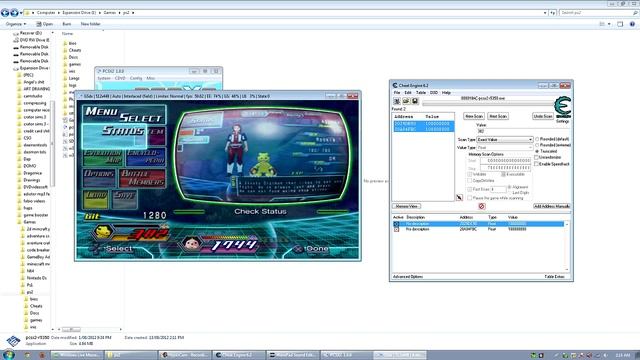Click Explorer horizontal scrollbar thumb
The image size is (640, 360).
[x=71, y=329]
